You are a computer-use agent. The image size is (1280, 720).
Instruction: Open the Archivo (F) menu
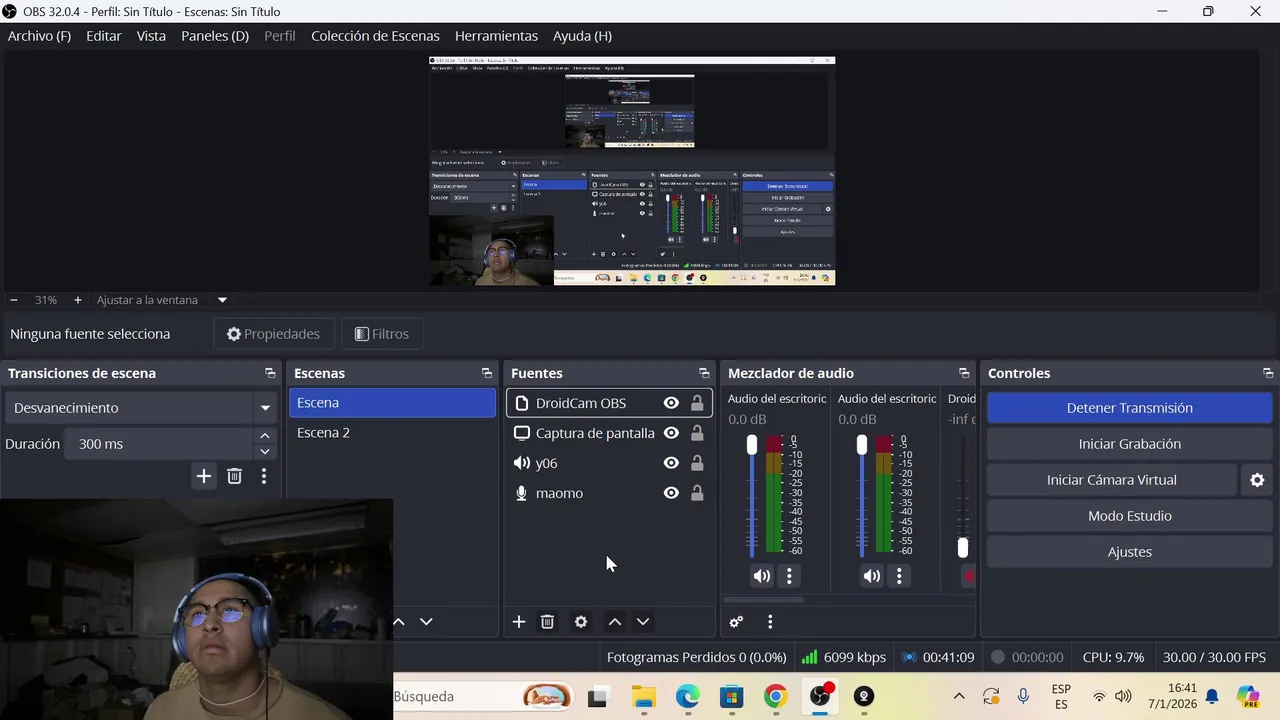pos(40,36)
